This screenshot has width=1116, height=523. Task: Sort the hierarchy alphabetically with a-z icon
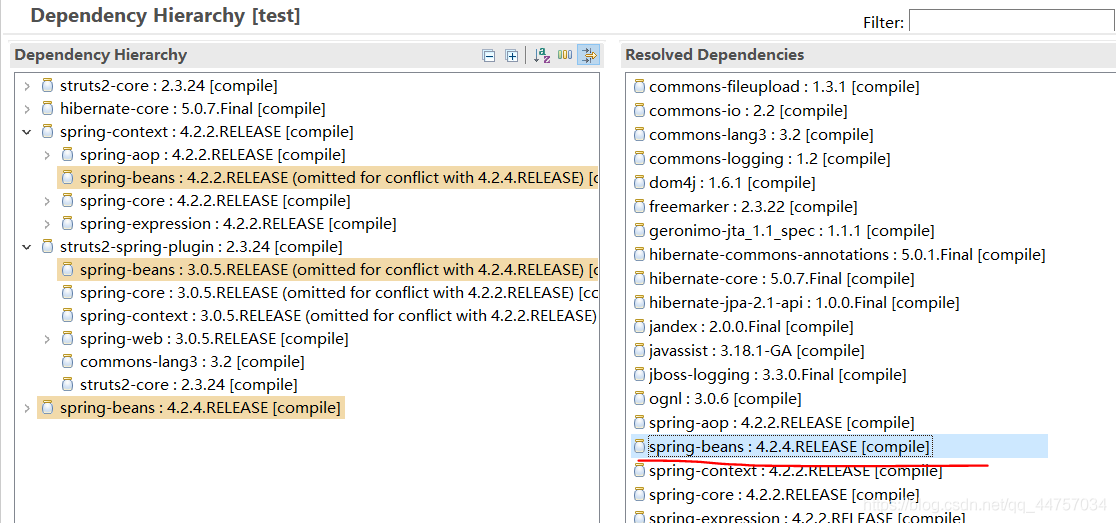coord(542,56)
